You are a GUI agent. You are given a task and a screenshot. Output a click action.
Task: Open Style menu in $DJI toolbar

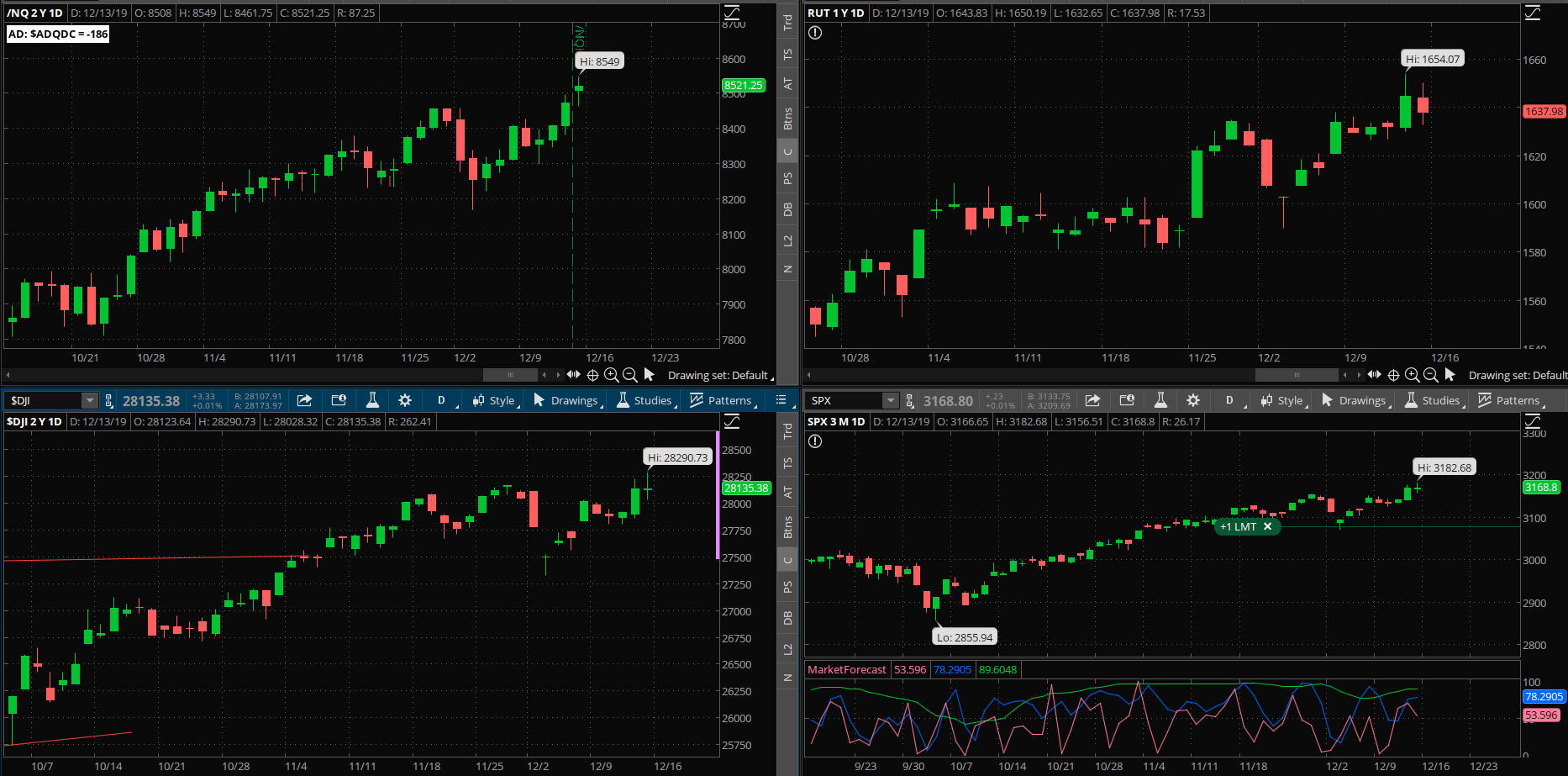[x=495, y=400]
